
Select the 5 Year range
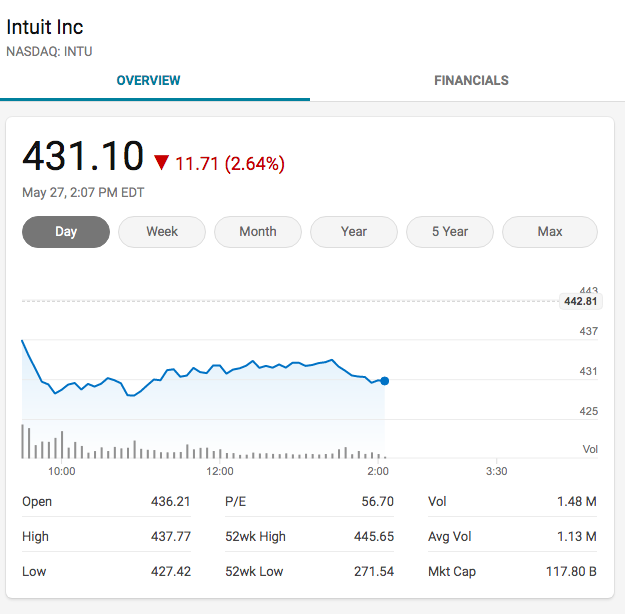point(450,232)
